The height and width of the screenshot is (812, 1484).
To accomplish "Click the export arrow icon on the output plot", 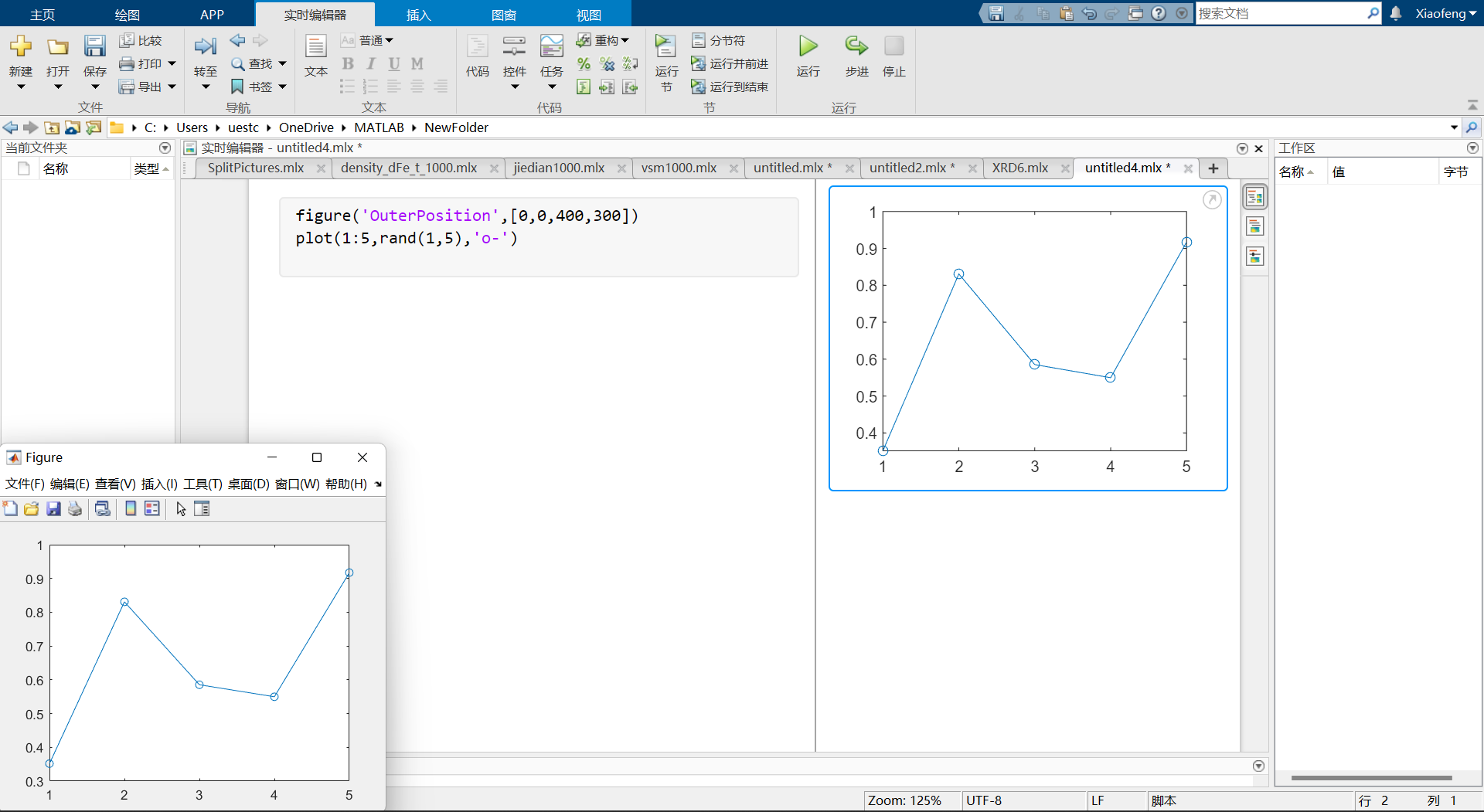I will 1212,200.
